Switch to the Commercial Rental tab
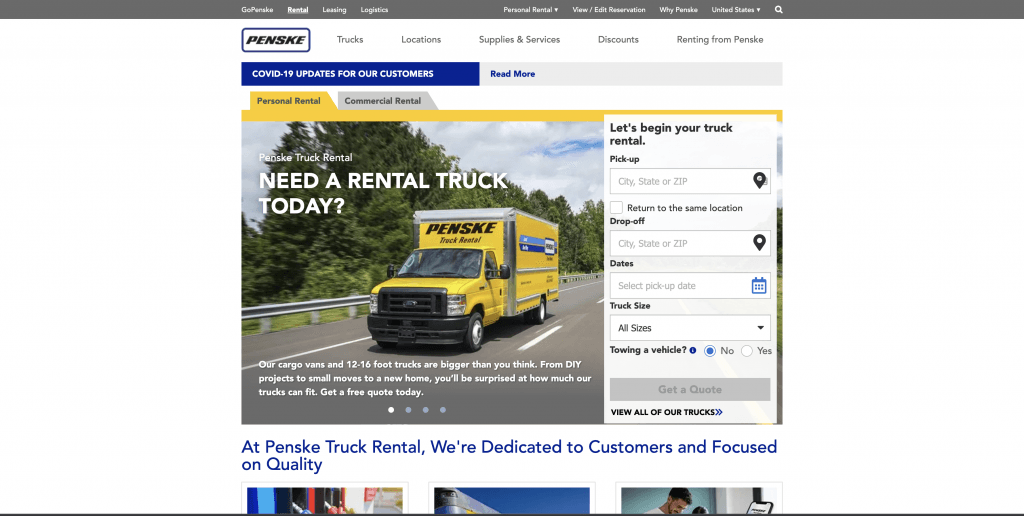Image resolution: width=1024 pixels, height=516 pixels. pyautogui.click(x=383, y=101)
